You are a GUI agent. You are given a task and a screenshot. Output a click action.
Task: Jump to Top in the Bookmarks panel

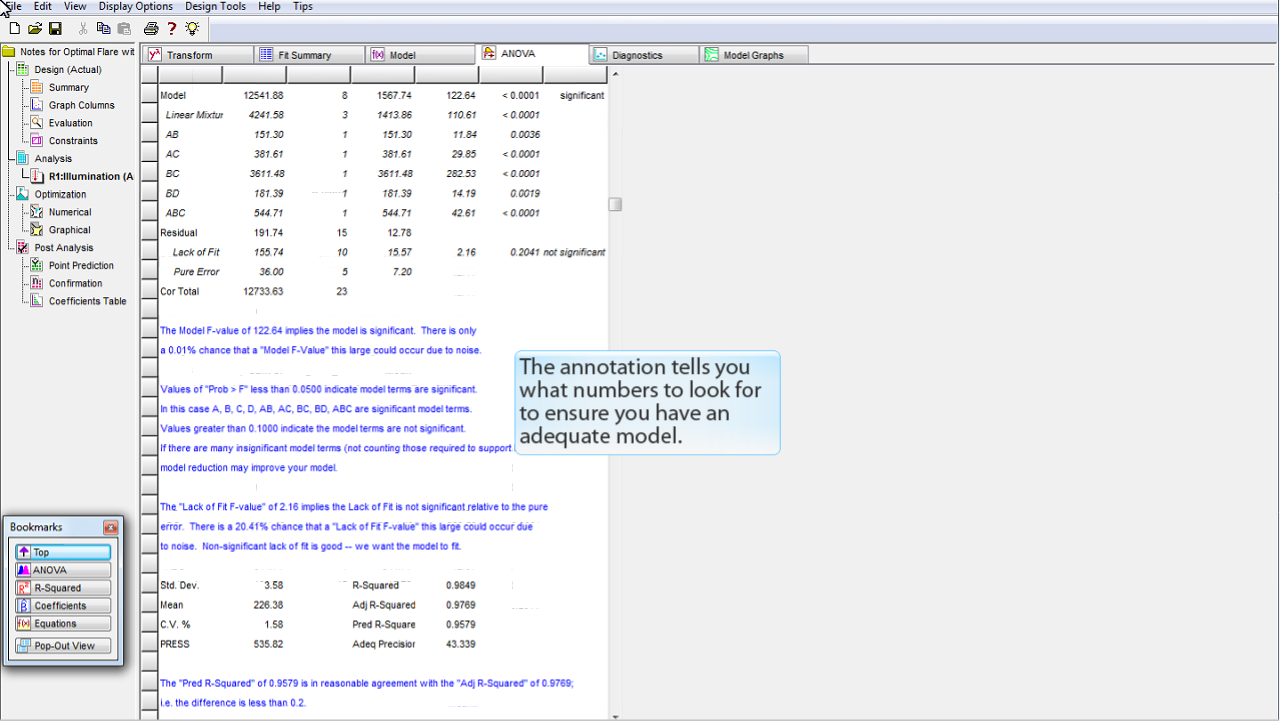63,552
